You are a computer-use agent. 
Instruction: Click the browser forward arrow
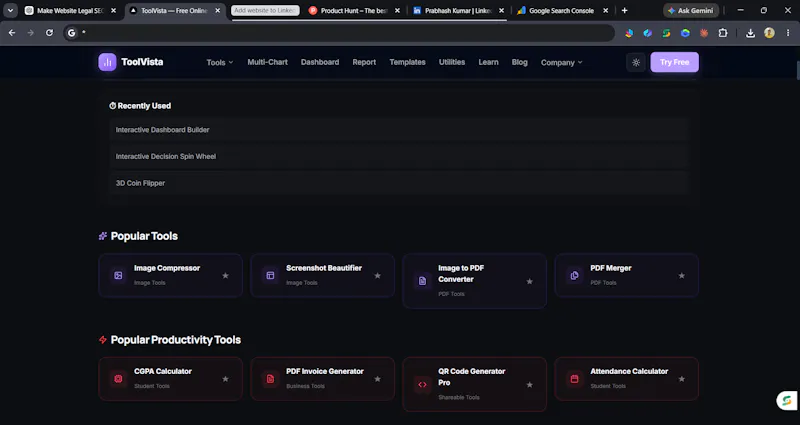pyautogui.click(x=31, y=33)
